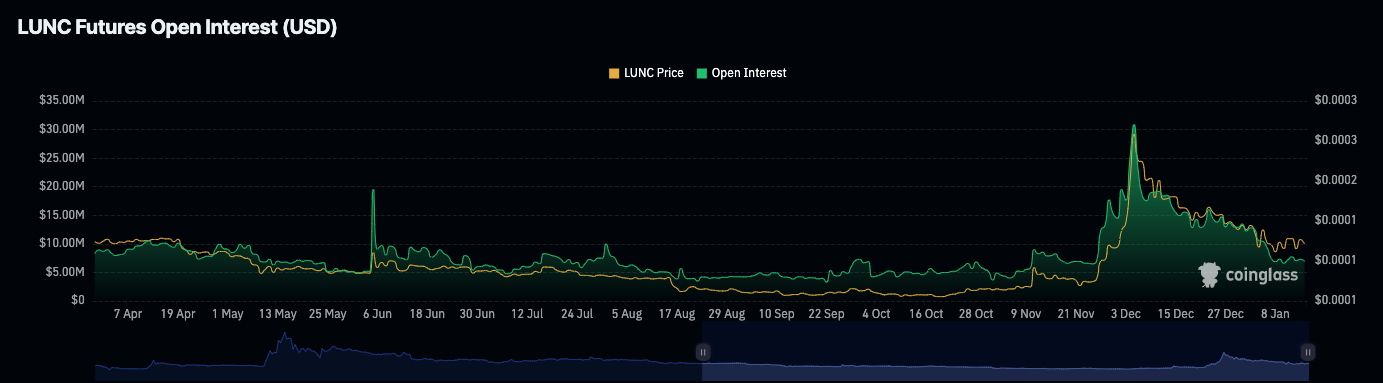
Task: Click the 1 May date label
Action: pos(227,314)
